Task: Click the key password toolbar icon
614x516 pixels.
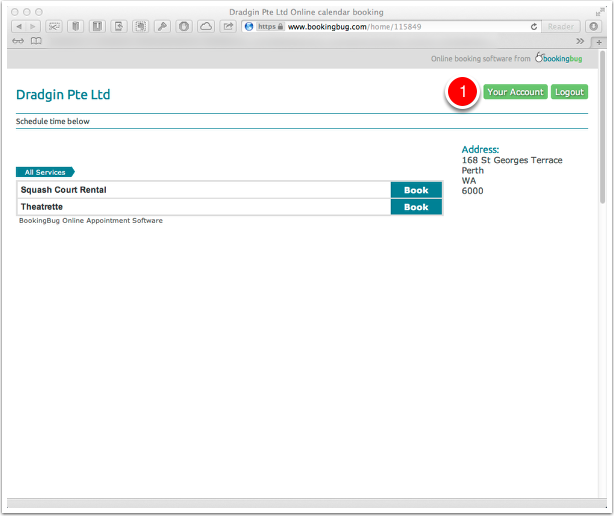Action: (x=162, y=27)
